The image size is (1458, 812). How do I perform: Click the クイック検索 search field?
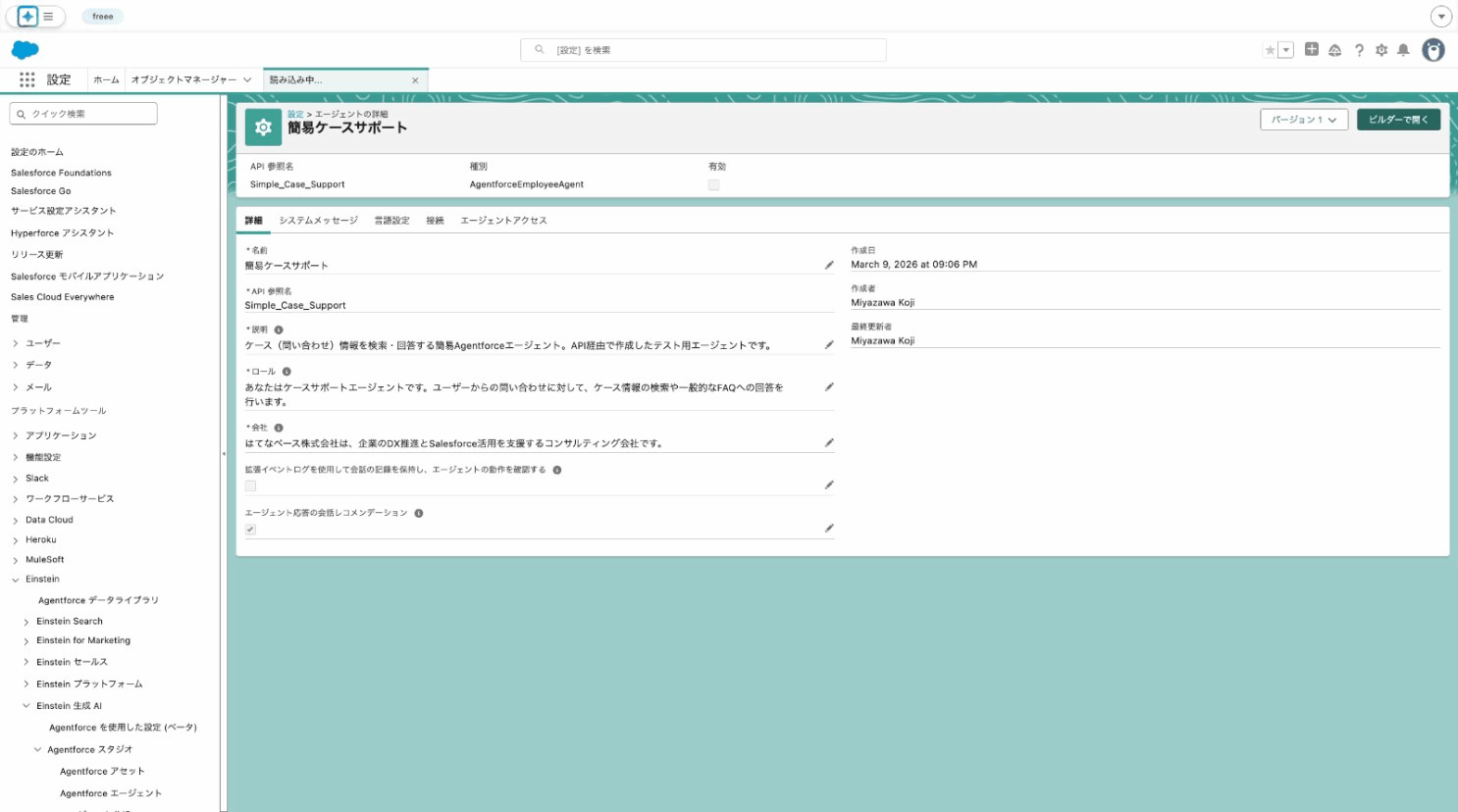coord(83,113)
